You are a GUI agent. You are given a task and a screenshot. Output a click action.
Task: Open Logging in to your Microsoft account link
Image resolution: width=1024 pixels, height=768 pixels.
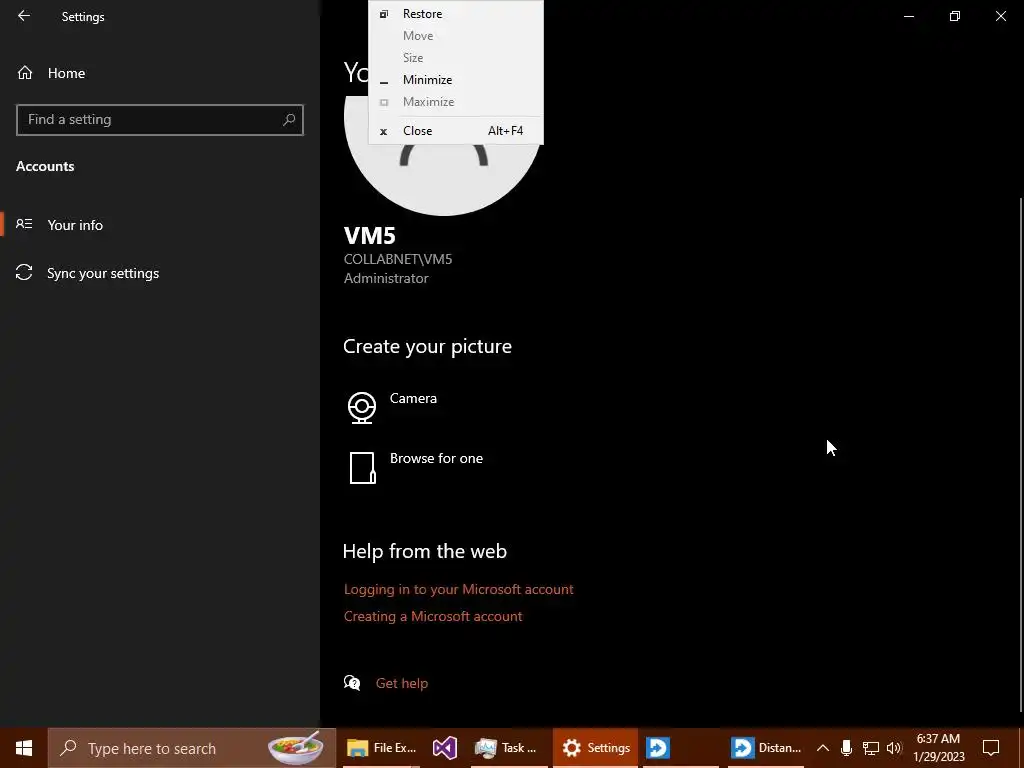click(458, 589)
